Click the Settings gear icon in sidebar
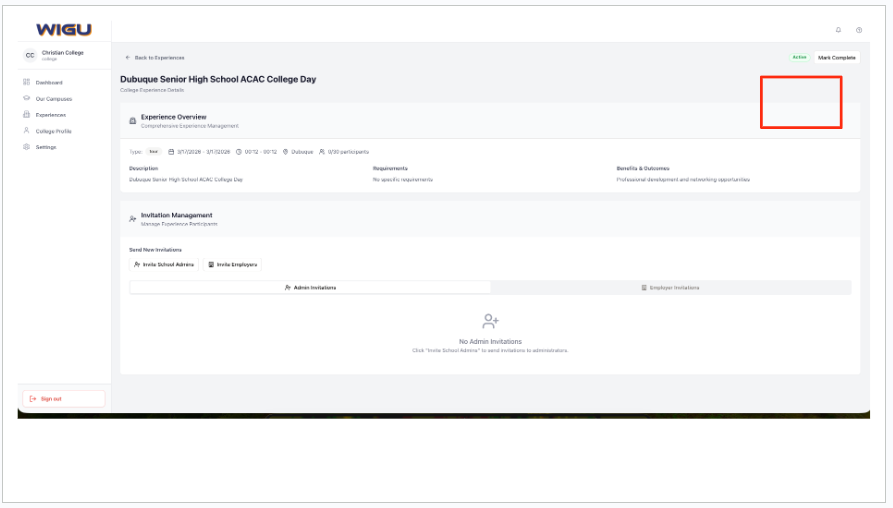Screen dimensions: 893x508 tap(26, 147)
